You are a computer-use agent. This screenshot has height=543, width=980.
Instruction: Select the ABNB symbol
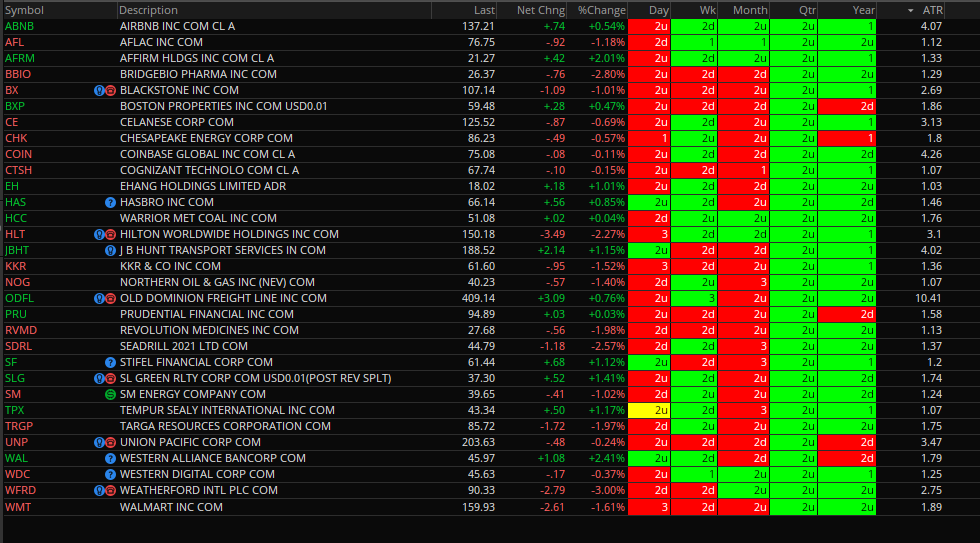(x=19, y=26)
